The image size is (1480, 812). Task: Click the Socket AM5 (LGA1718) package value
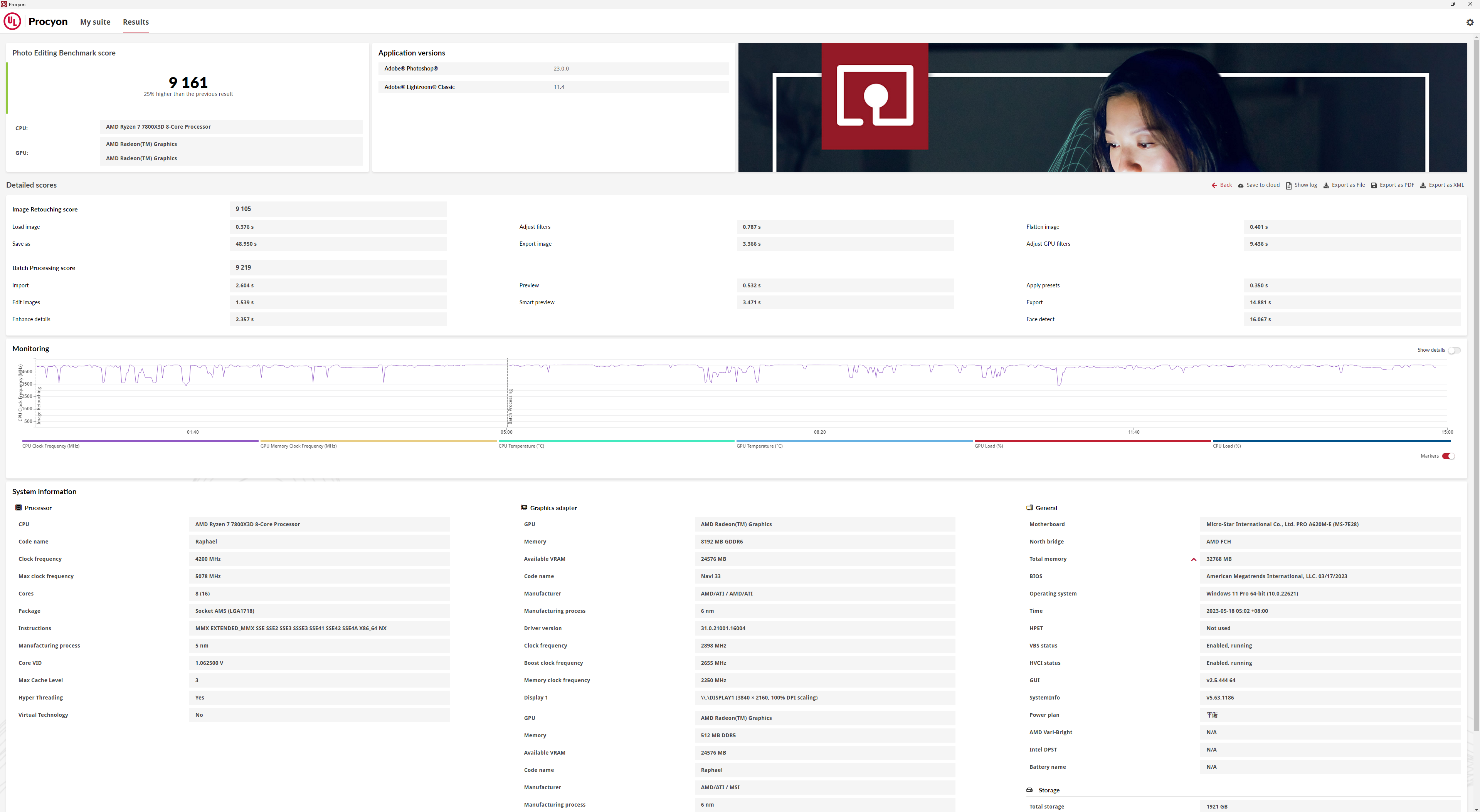[x=320, y=611]
